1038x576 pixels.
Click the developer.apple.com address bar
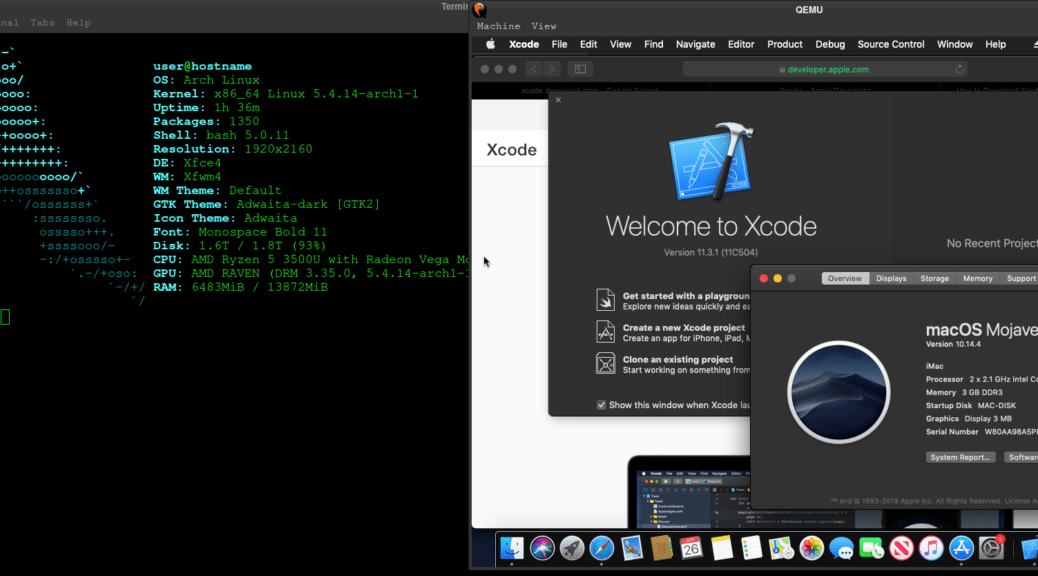(825, 69)
